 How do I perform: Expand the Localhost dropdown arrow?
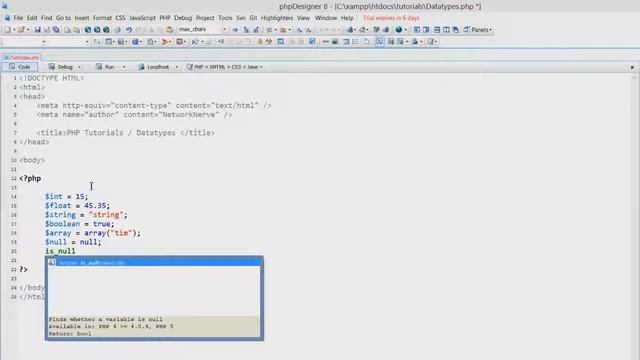pos(177,67)
